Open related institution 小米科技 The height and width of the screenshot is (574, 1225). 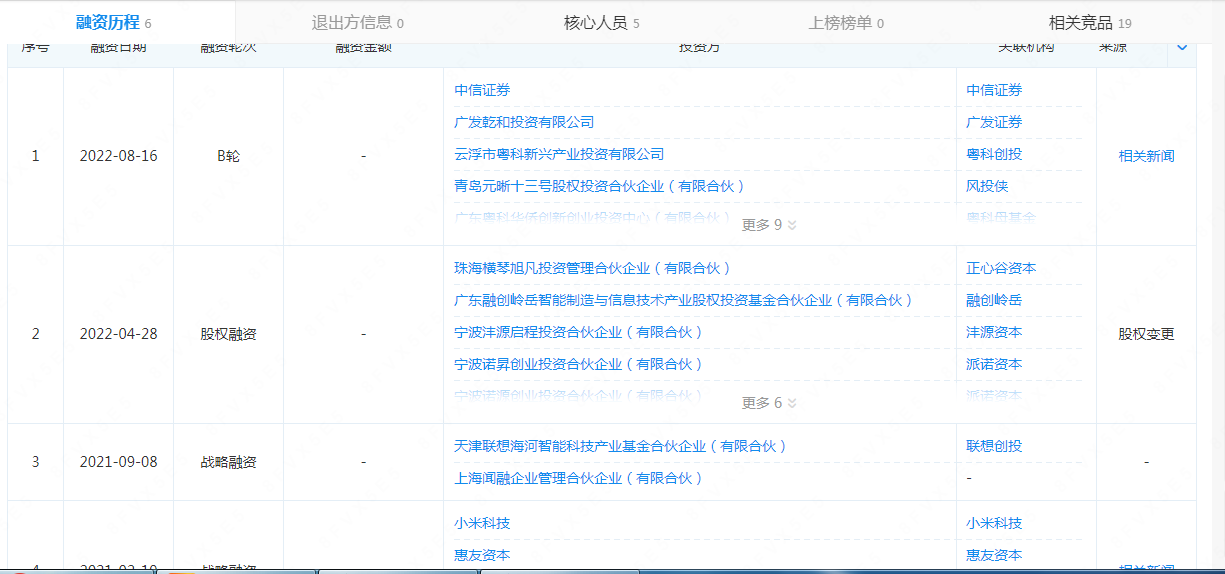(994, 523)
